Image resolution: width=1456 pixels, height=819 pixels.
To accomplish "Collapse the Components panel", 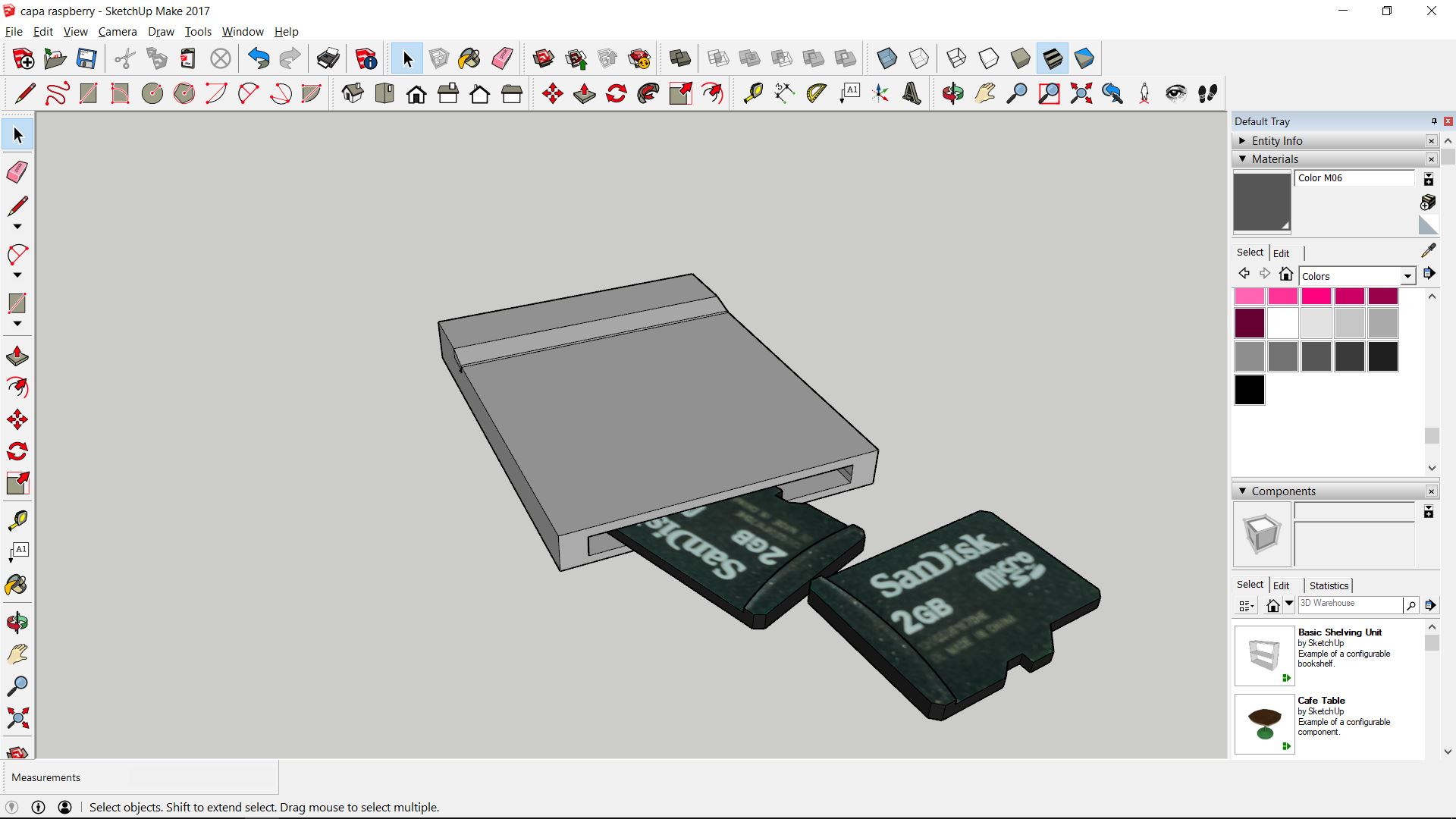I will (1242, 491).
